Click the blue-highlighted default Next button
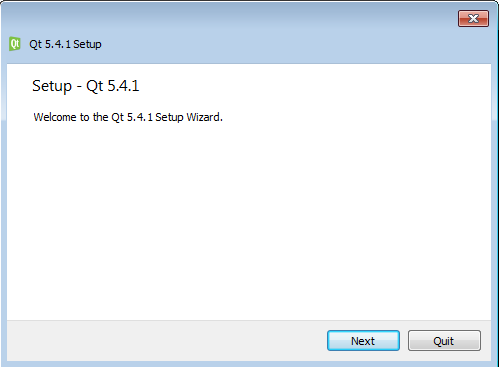 [x=363, y=341]
